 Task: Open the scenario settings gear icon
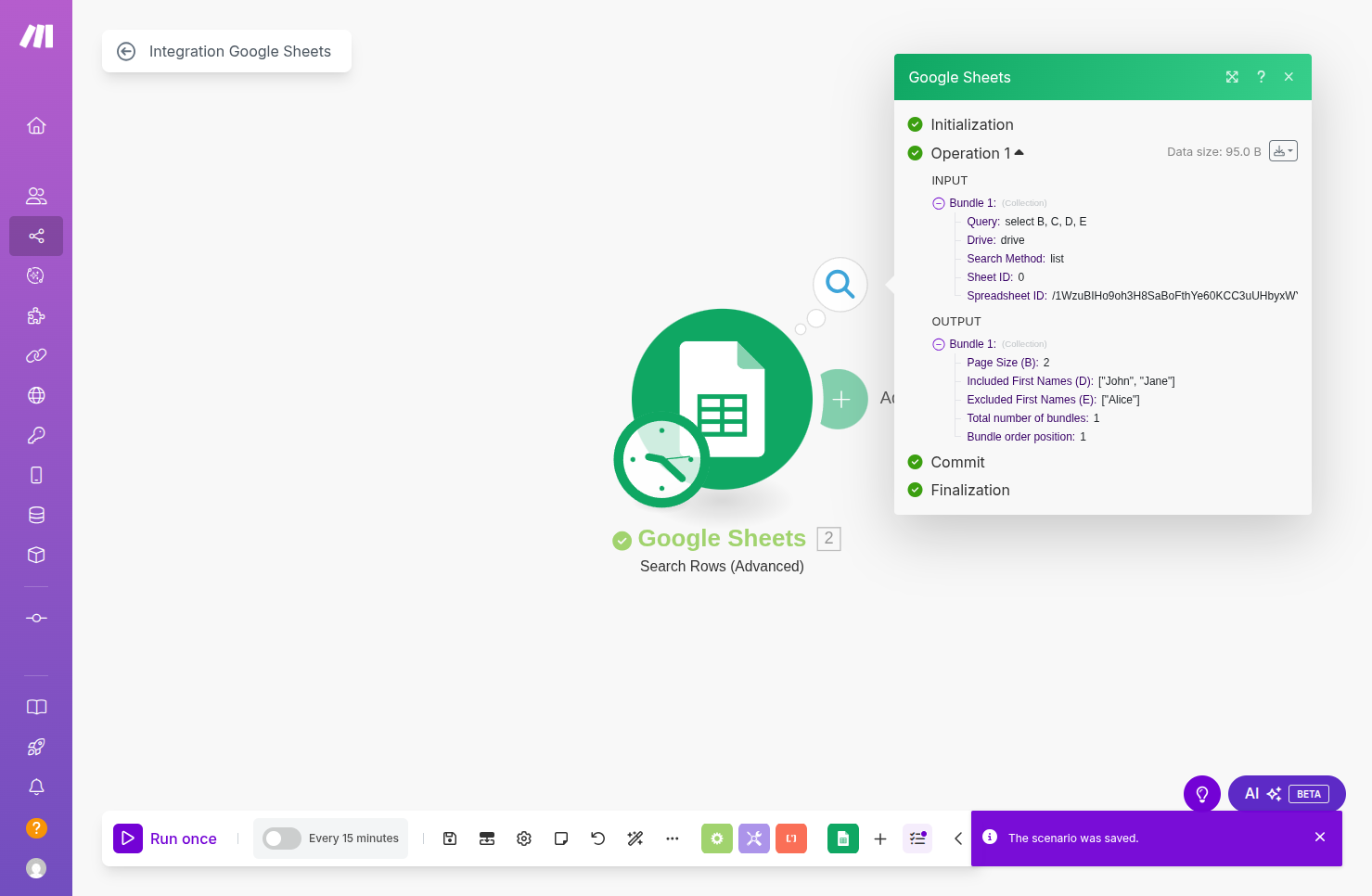tap(524, 838)
